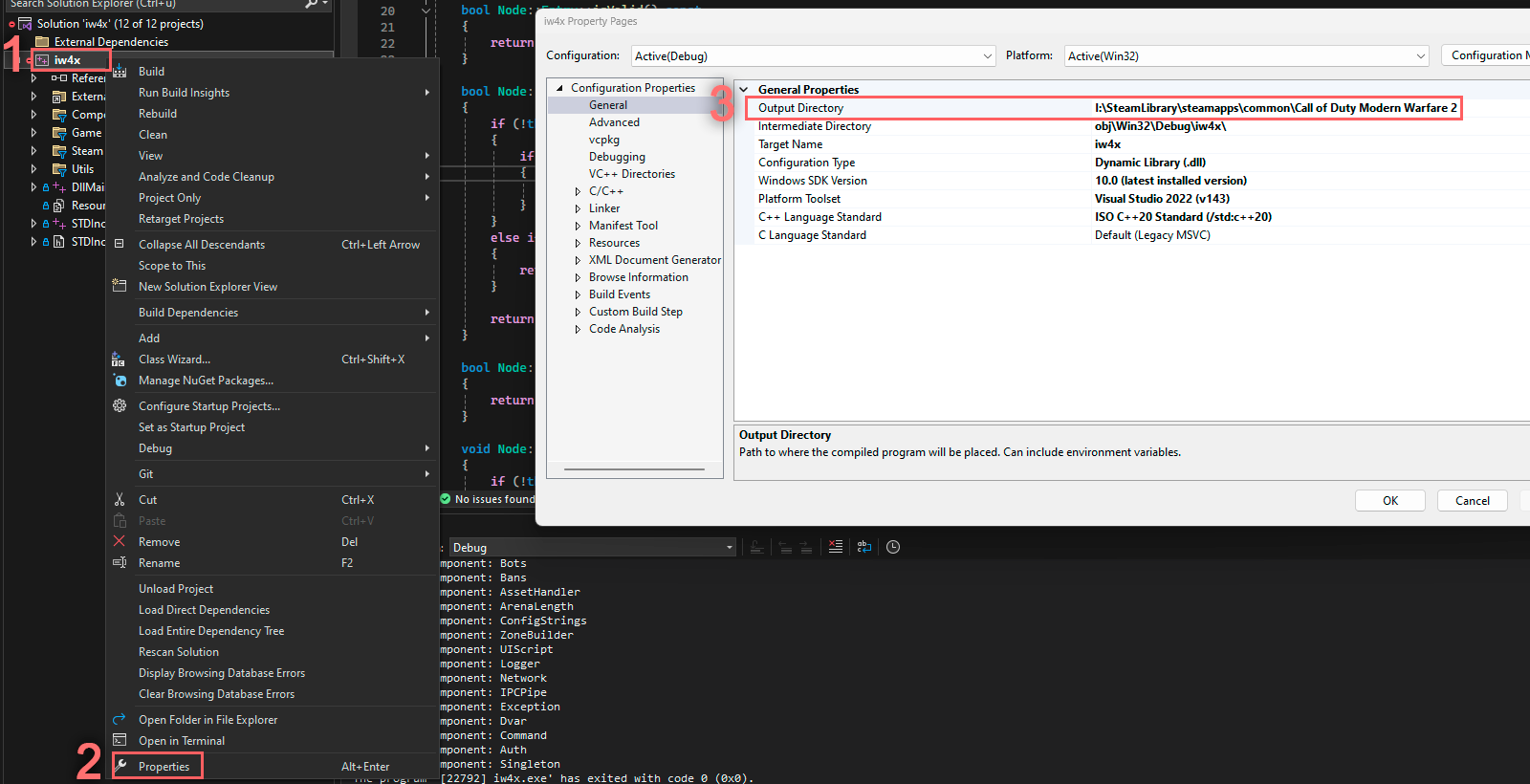
Task: Select the General property page
Action: [x=608, y=105]
